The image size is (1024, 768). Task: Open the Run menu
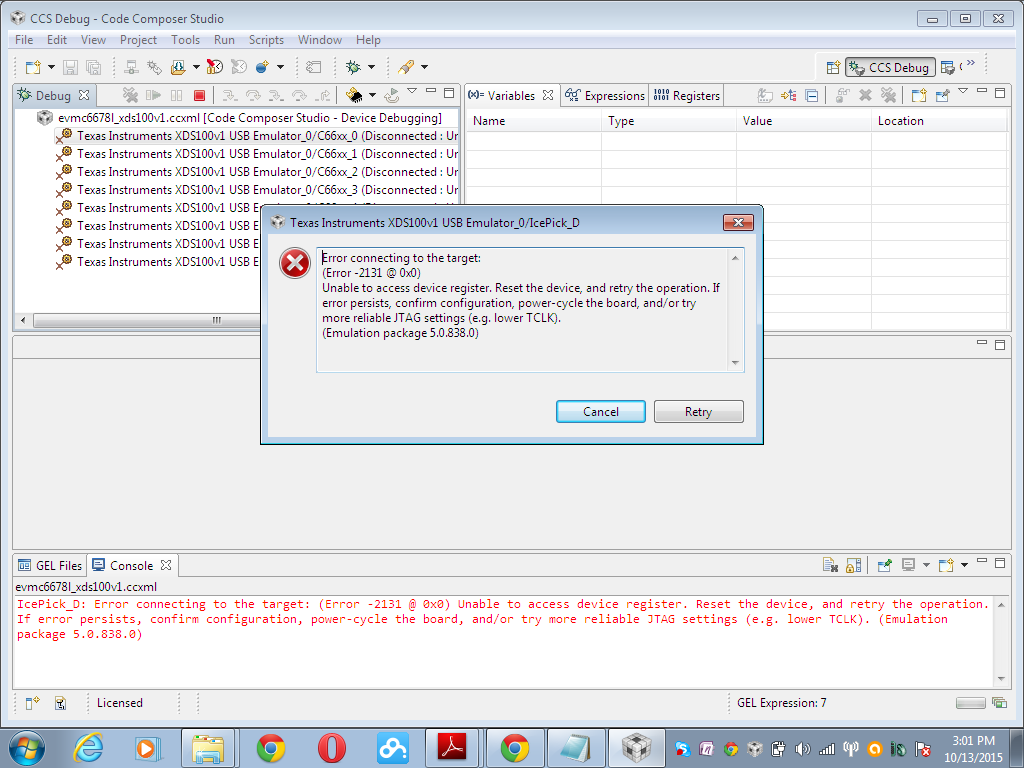point(224,40)
